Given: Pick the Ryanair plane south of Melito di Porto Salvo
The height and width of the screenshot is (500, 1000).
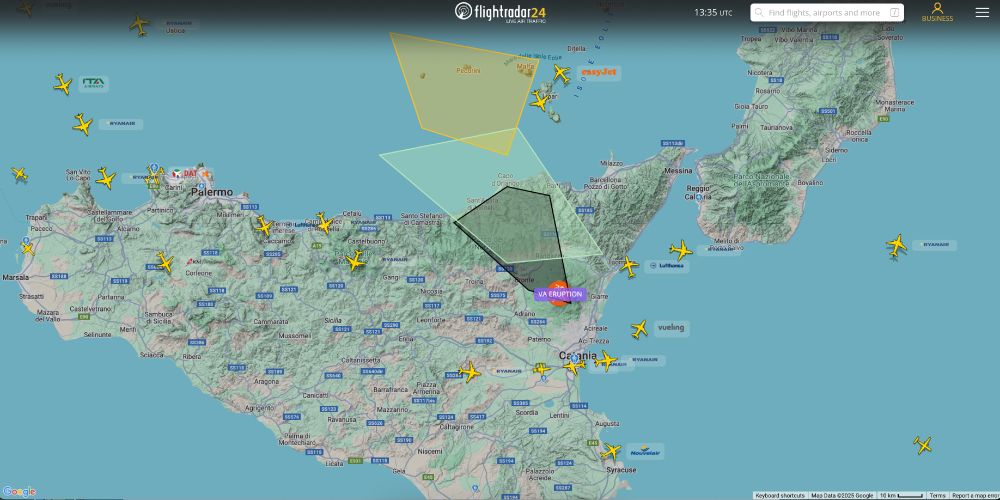Looking at the screenshot, I should [x=681, y=249].
